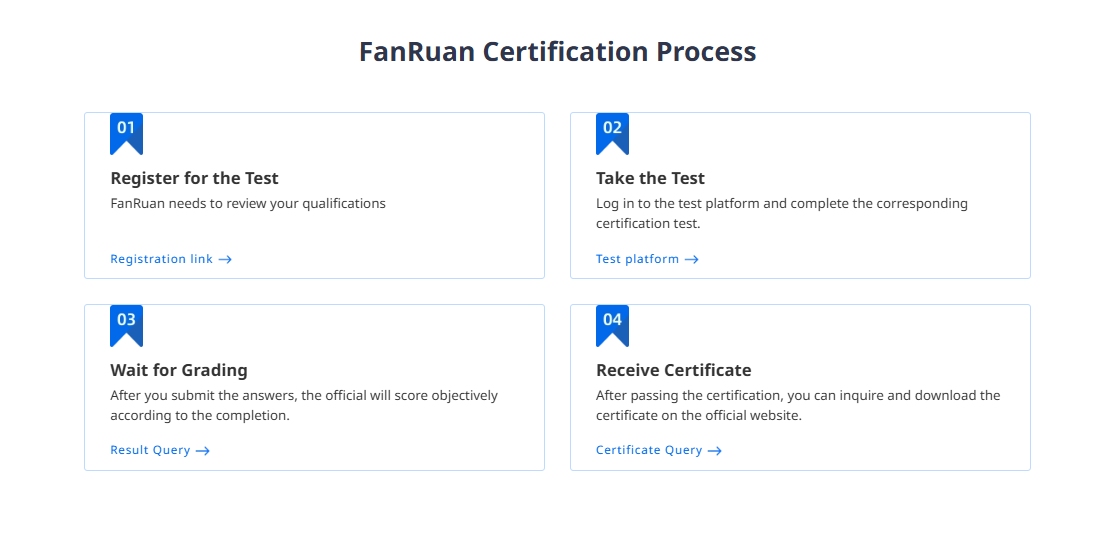
Task: Click the FanRuan Certification Process title
Action: (557, 52)
